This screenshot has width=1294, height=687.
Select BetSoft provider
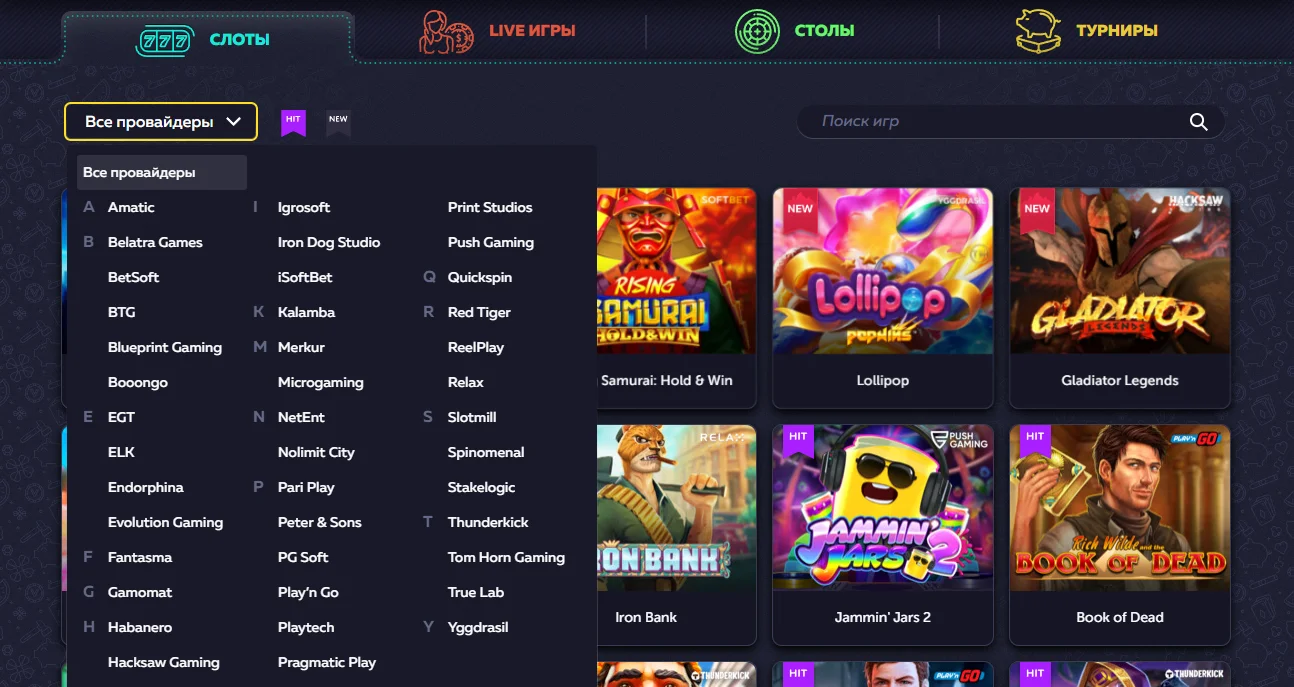click(x=133, y=277)
